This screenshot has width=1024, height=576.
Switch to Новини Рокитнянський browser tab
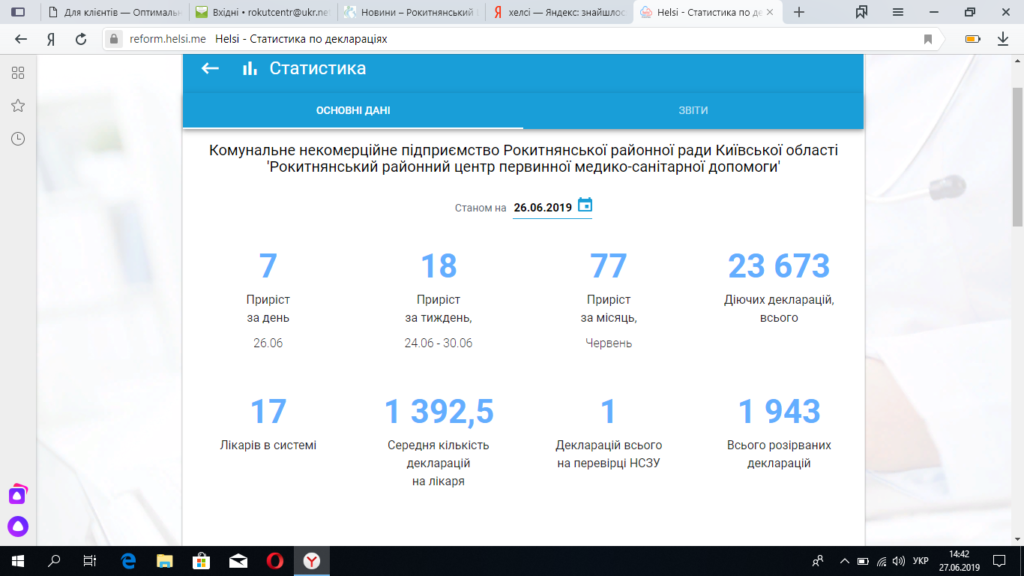[x=411, y=12]
